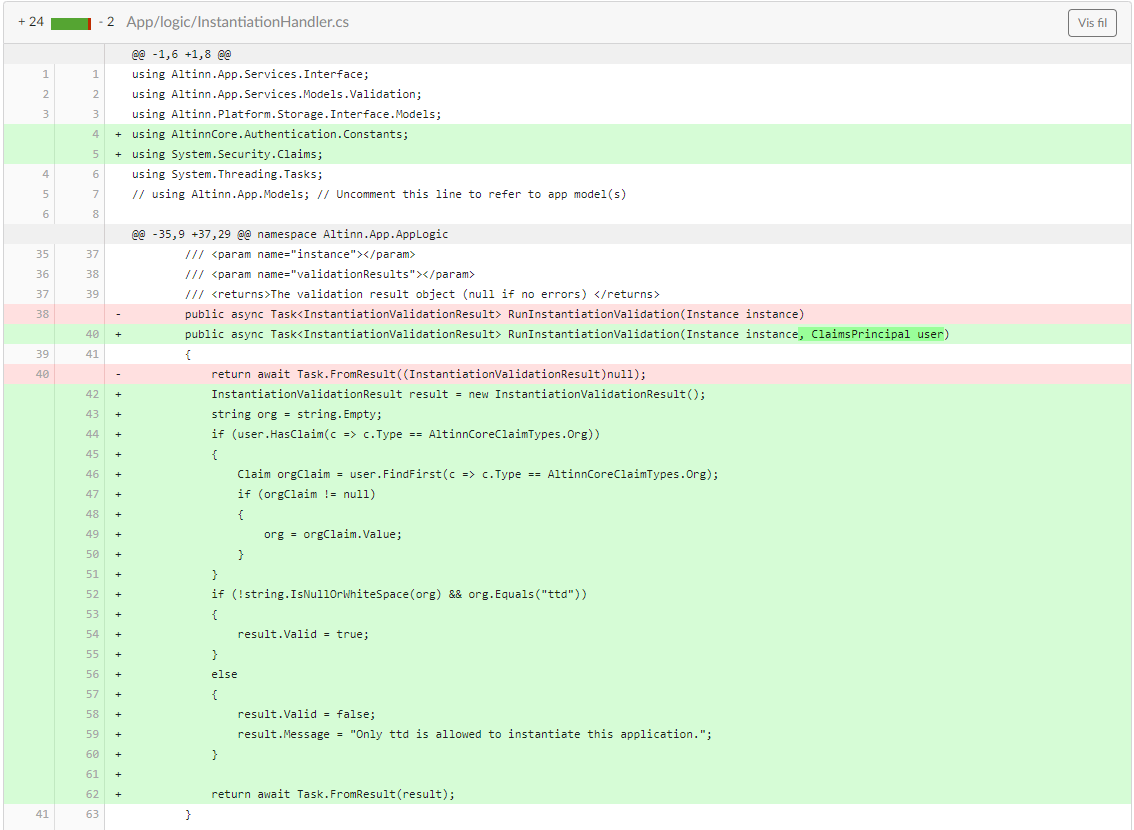Click line 'if (user.HasClaim(c => c.Type == AltinnCoreClaimTypes.Org))'
This screenshot has height=830, width=1134.
click(406, 435)
